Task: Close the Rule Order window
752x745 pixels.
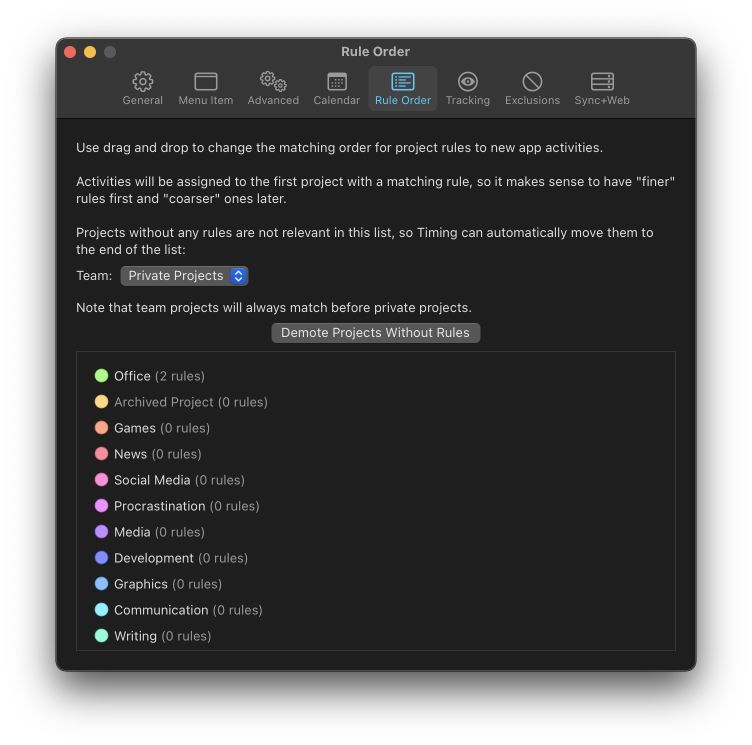Action: (70, 52)
